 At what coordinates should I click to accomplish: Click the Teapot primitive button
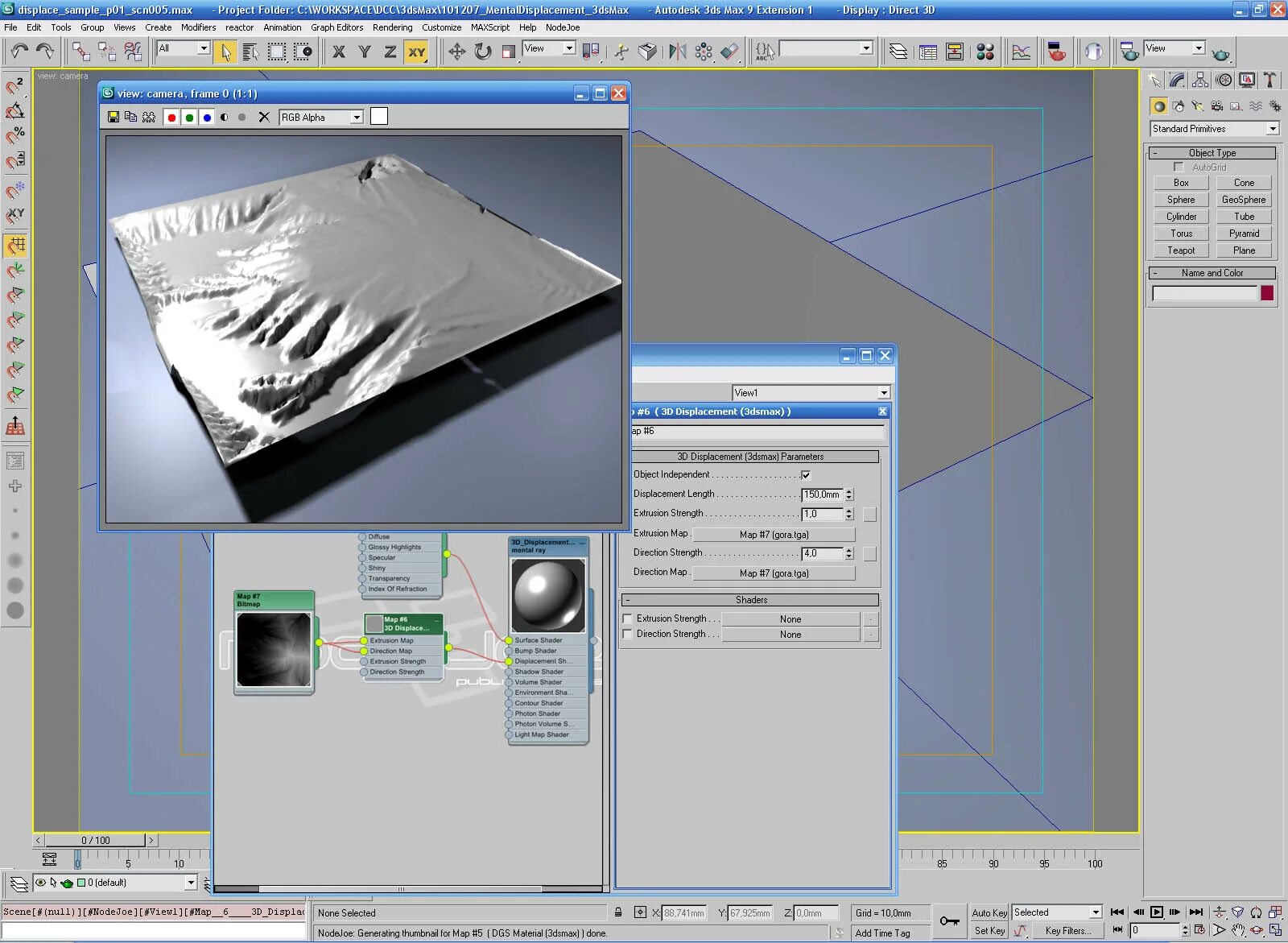click(x=1181, y=250)
